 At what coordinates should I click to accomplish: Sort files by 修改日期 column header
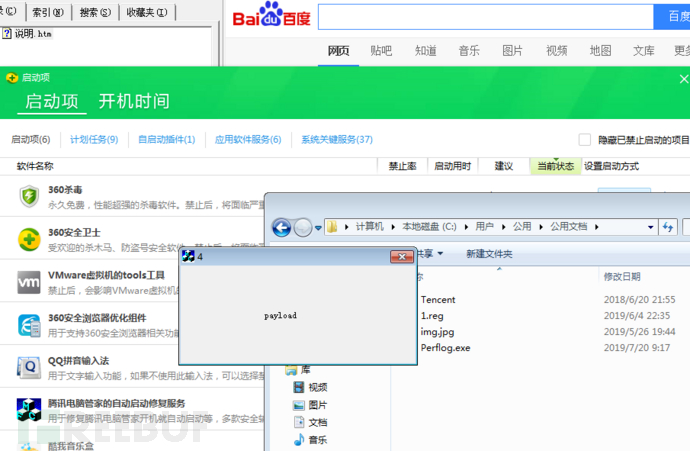622,277
